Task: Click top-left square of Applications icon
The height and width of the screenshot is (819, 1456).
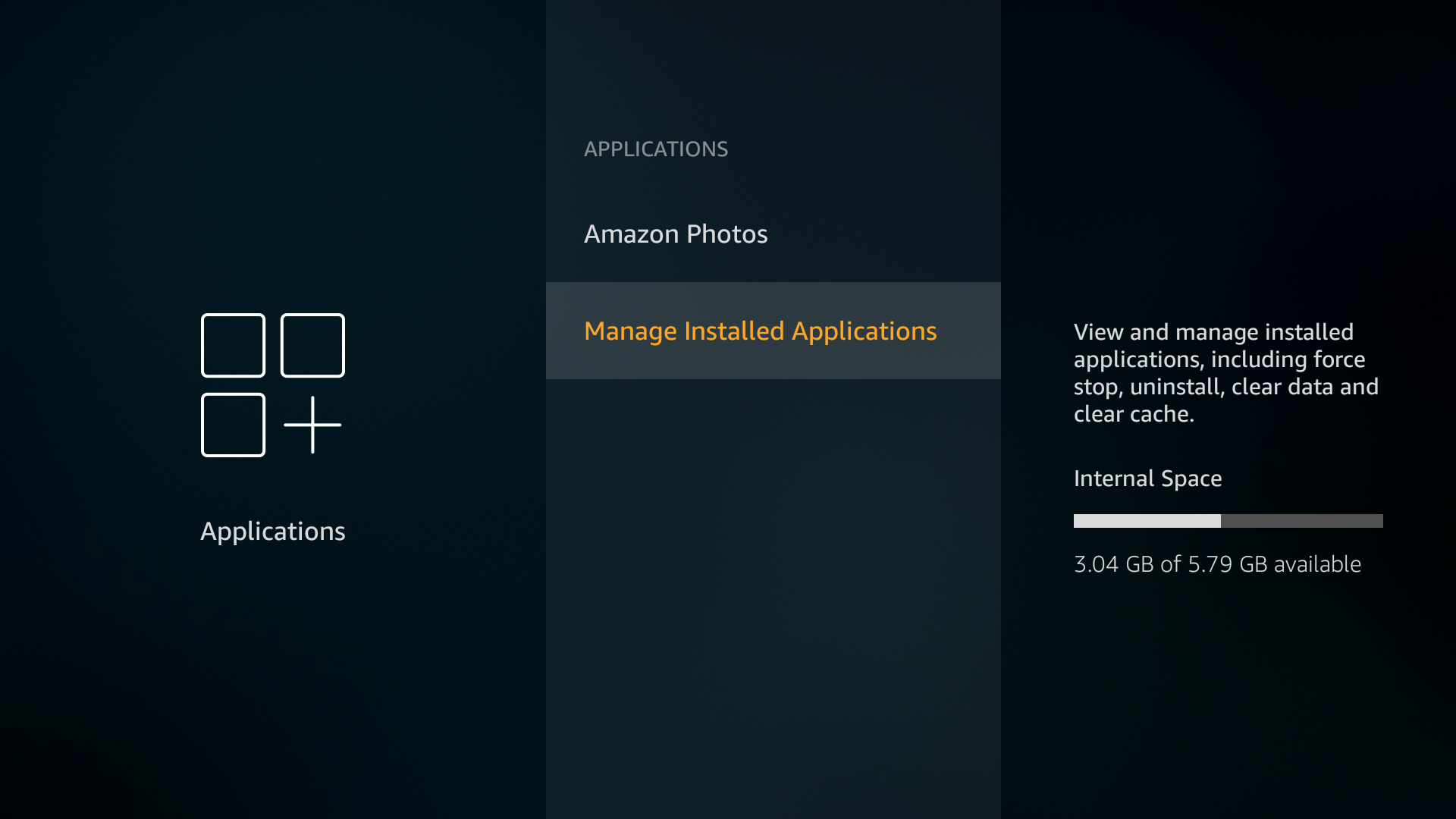Action: 233,345
